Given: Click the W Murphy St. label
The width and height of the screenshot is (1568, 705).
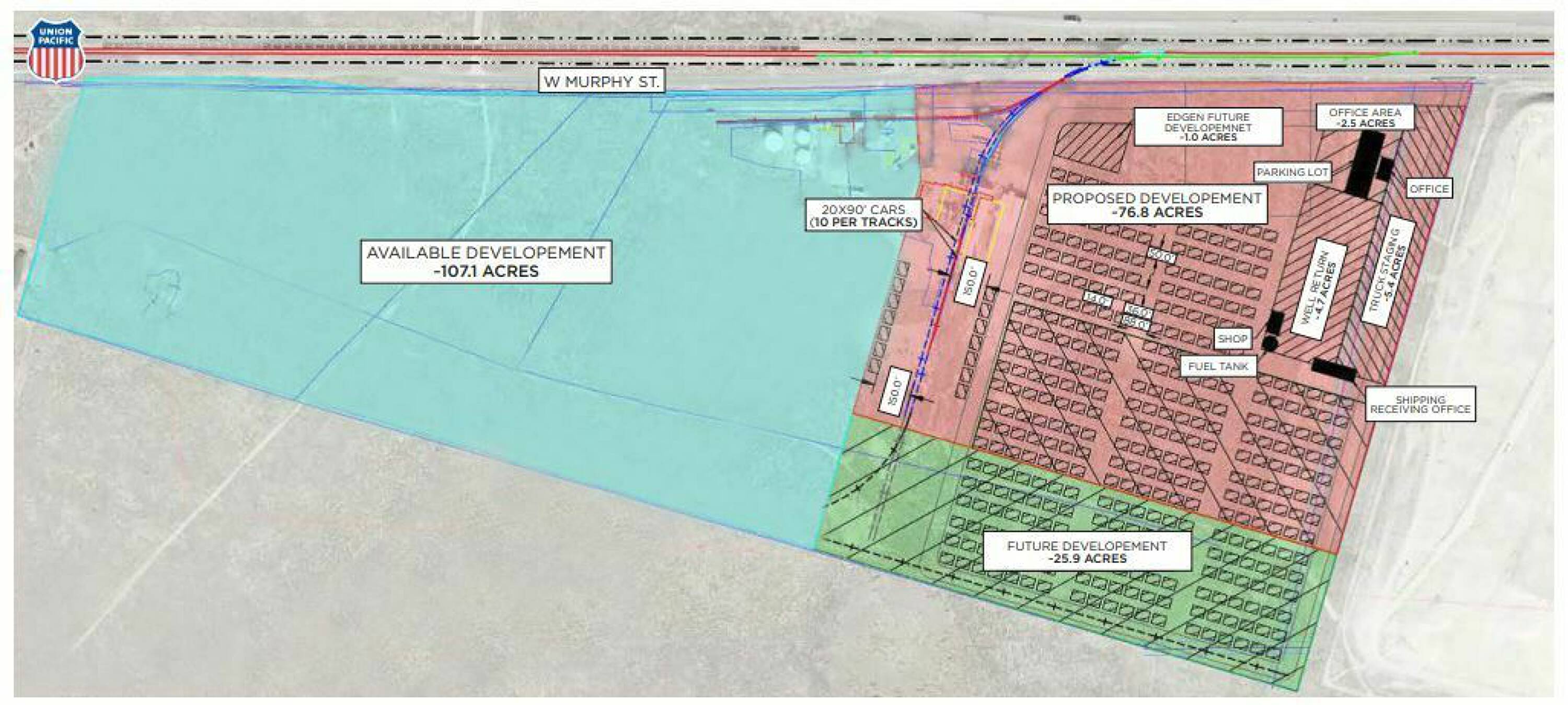Looking at the screenshot, I should tap(602, 82).
